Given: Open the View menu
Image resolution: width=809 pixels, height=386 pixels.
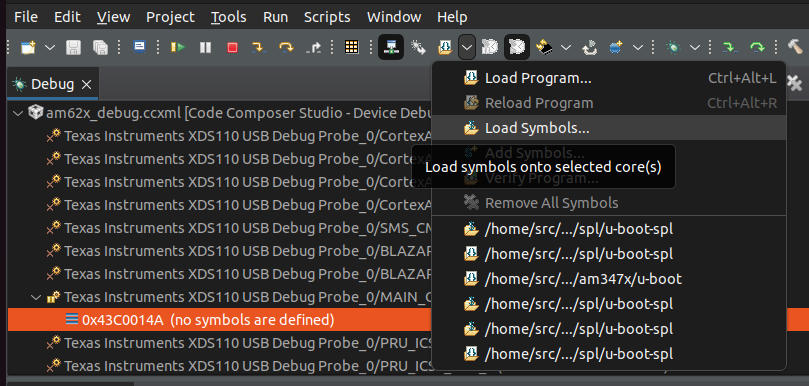Looking at the screenshot, I should click(x=113, y=17).
